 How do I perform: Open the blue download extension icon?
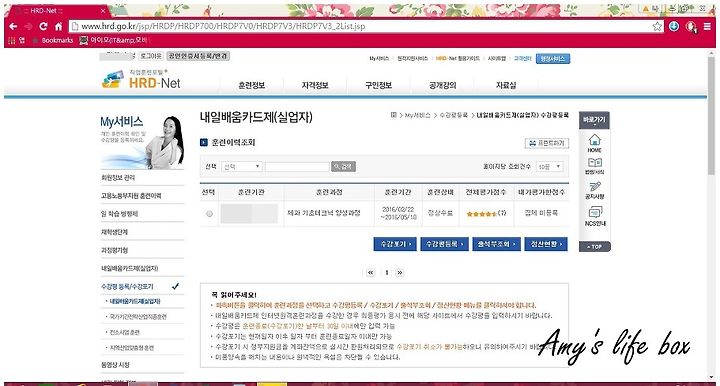[x=674, y=26]
